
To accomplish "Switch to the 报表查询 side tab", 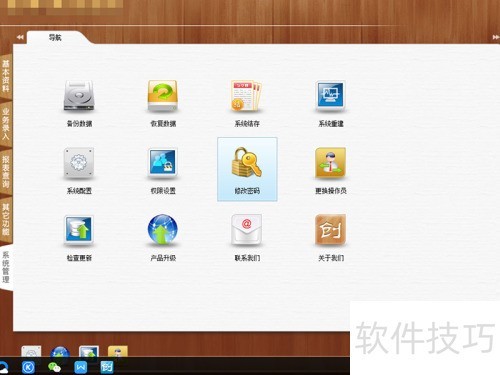I will [6, 171].
